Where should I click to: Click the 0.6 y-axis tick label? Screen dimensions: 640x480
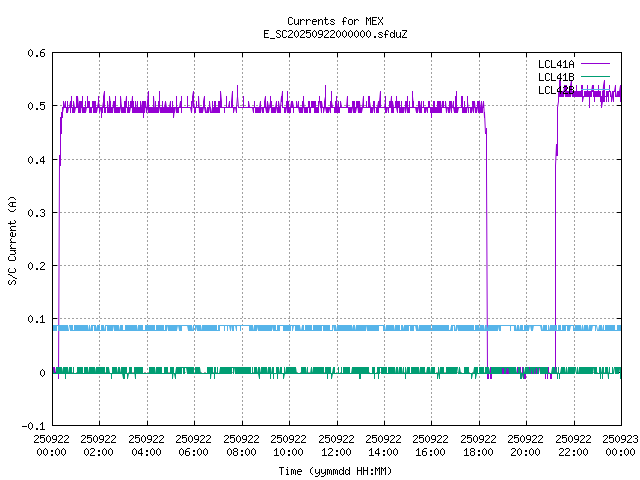coord(34,53)
